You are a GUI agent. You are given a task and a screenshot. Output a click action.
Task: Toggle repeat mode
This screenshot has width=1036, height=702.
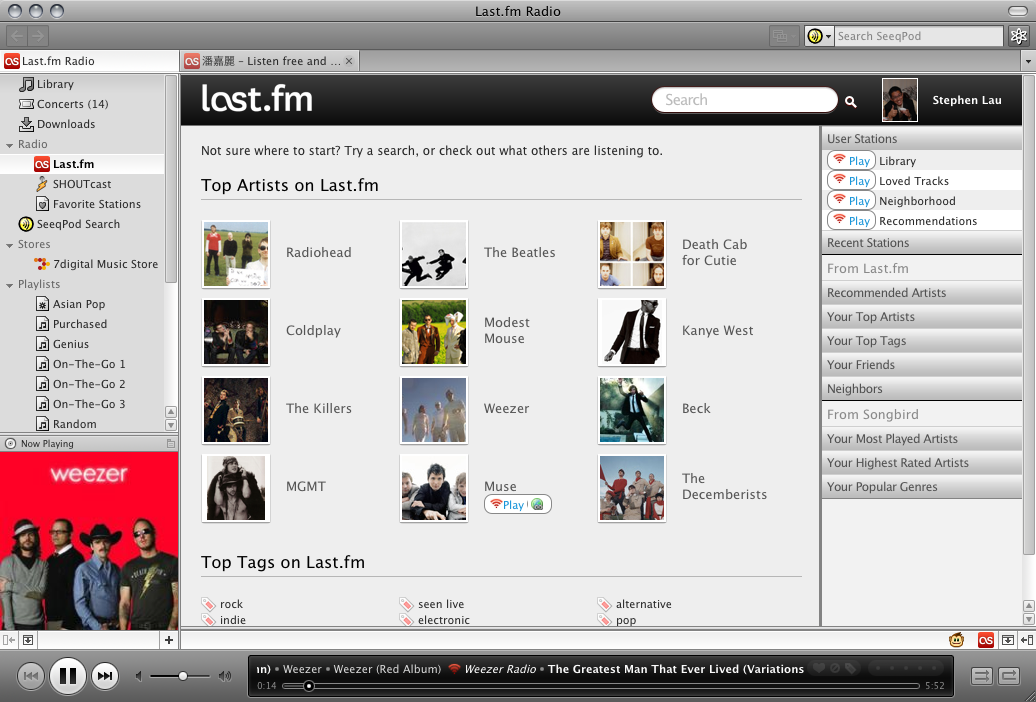[x=1010, y=676]
